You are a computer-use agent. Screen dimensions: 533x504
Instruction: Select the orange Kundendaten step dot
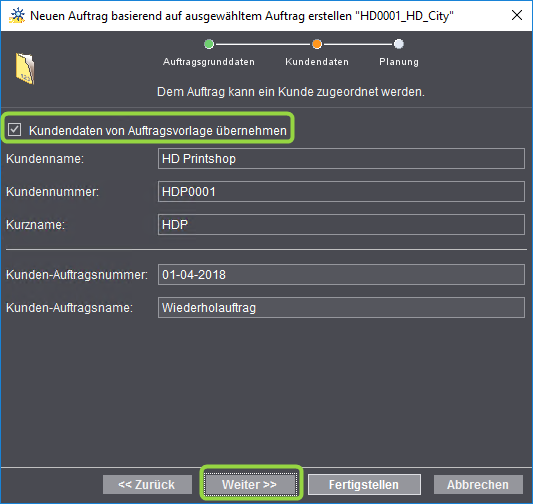pyautogui.click(x=317, y=44)
